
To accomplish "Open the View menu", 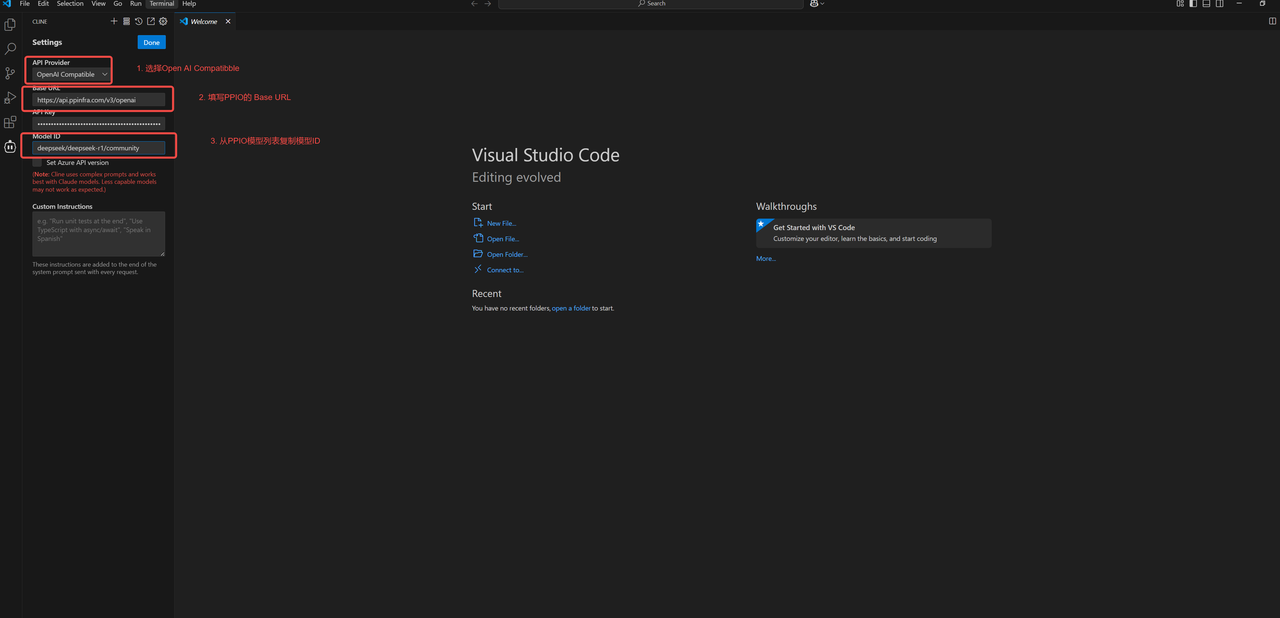I will point(98,4).
